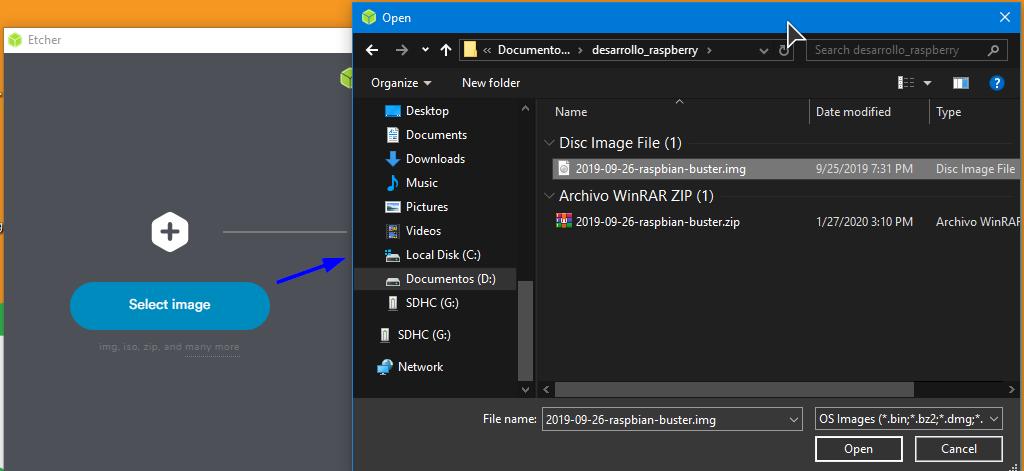This screenshot has height=471, width=1024.
Task: Click the Select image button in Etcher
Action: [x=170, y=305]
